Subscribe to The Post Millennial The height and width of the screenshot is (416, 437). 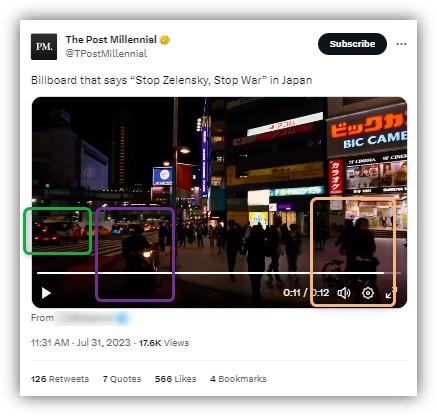(352, 44)
